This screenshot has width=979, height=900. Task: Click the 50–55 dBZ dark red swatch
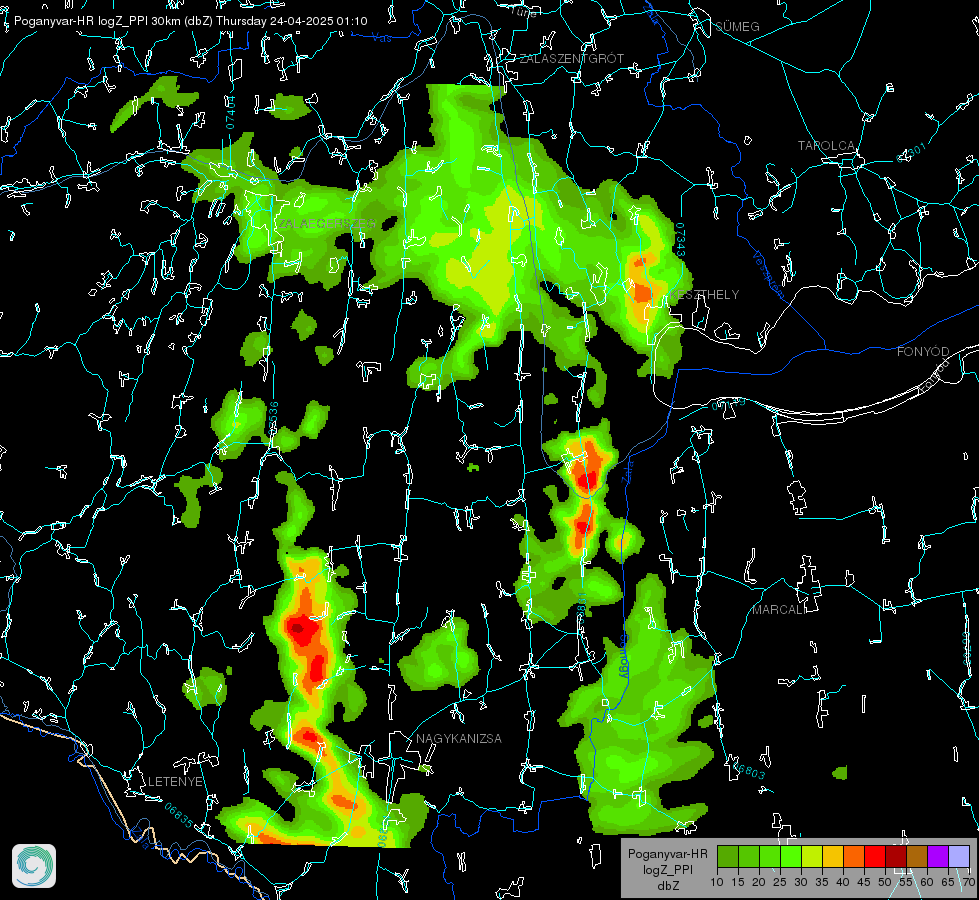click(x=896, y=856)
